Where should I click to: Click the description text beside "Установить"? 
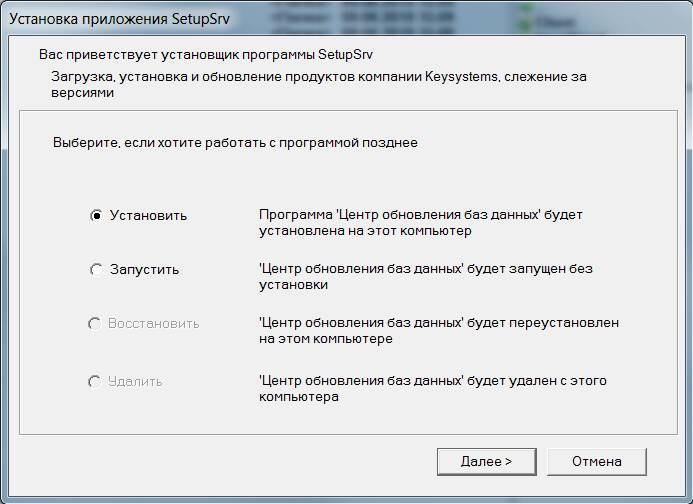420,223
